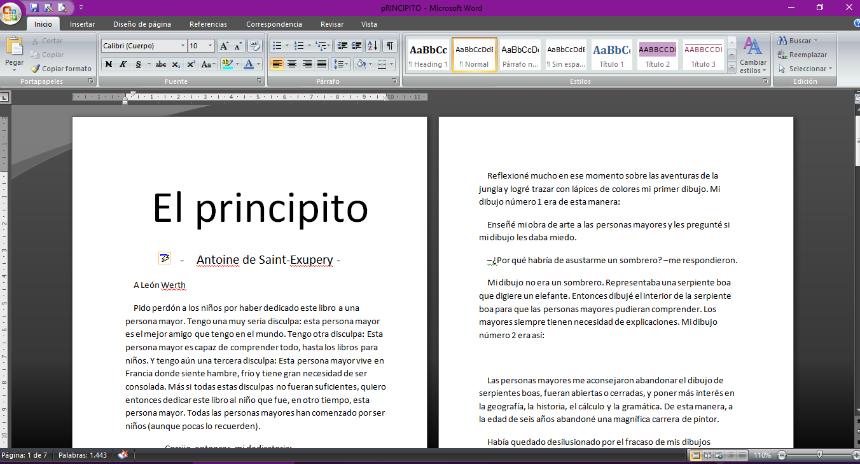Increase font size with A-up icon
Screen dimensions: 860x464
point(224,46)
